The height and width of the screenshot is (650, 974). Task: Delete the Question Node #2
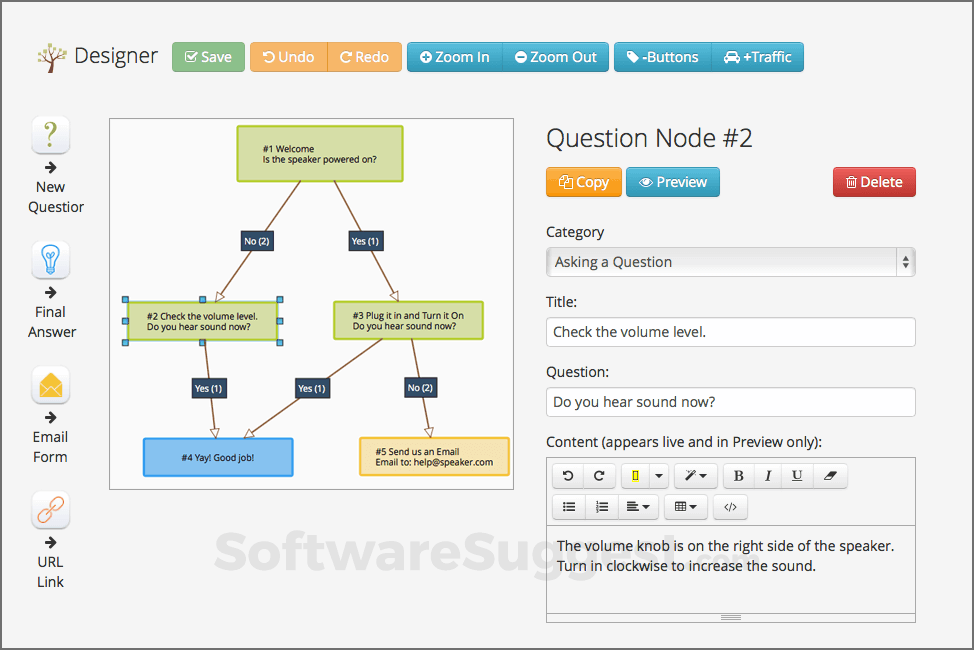[x=874, y=182]
